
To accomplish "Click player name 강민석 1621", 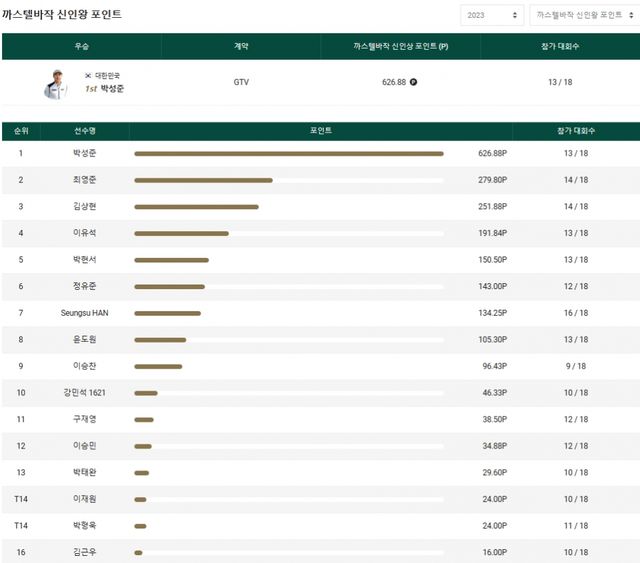I will (85, 393).
